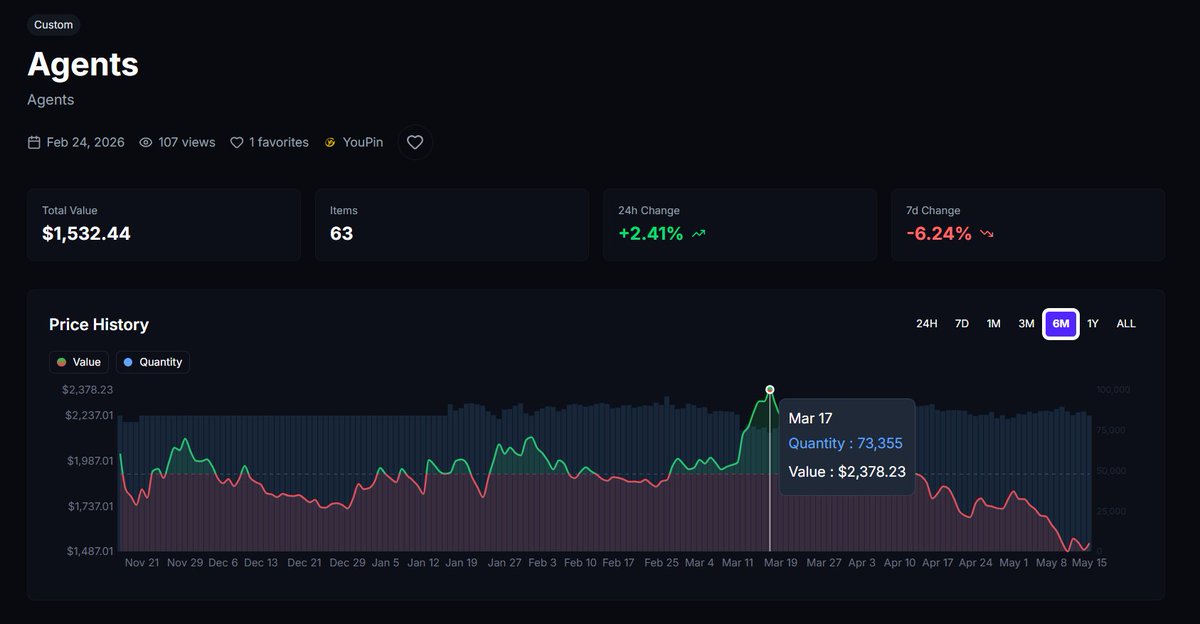The height and width of the screenshot is (624, 1200).
Task: Click the green Value legend color dot
Action: [62, 362]
